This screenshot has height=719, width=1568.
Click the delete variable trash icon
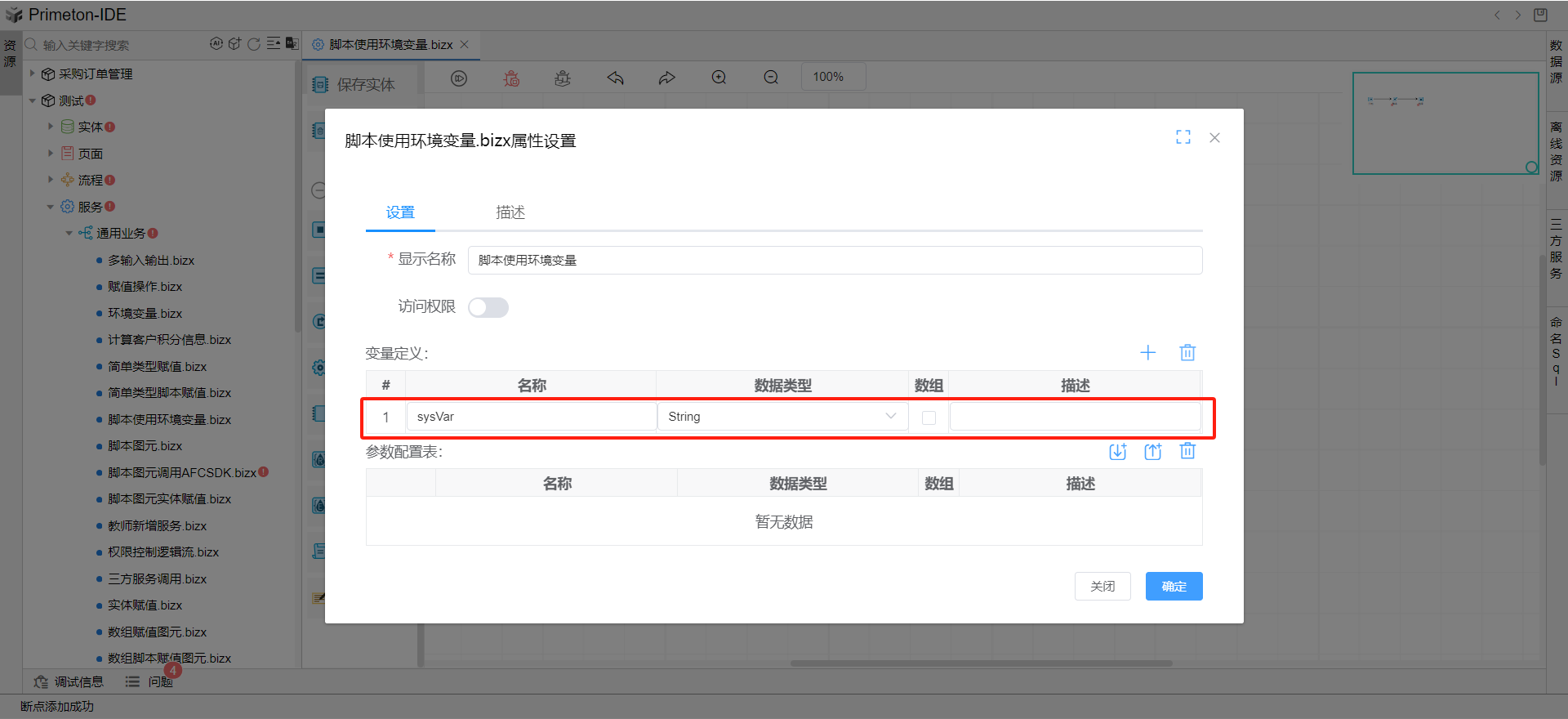[1187, 353]
